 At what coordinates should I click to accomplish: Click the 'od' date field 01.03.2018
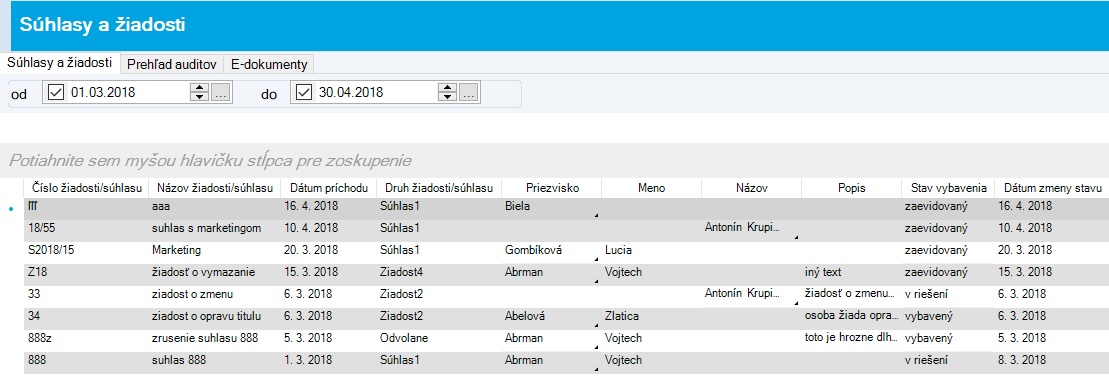(127, 93)
